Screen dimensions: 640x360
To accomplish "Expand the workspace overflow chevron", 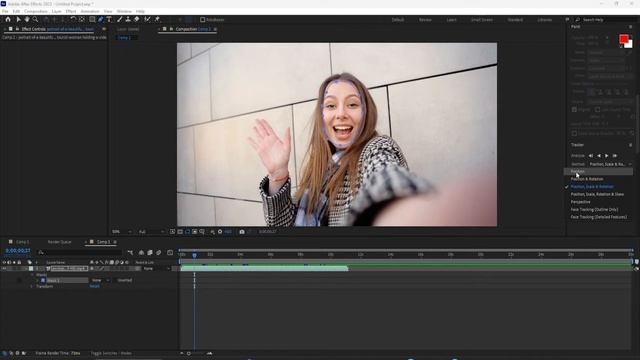I will pyautogui.click(x=567, y=20).
